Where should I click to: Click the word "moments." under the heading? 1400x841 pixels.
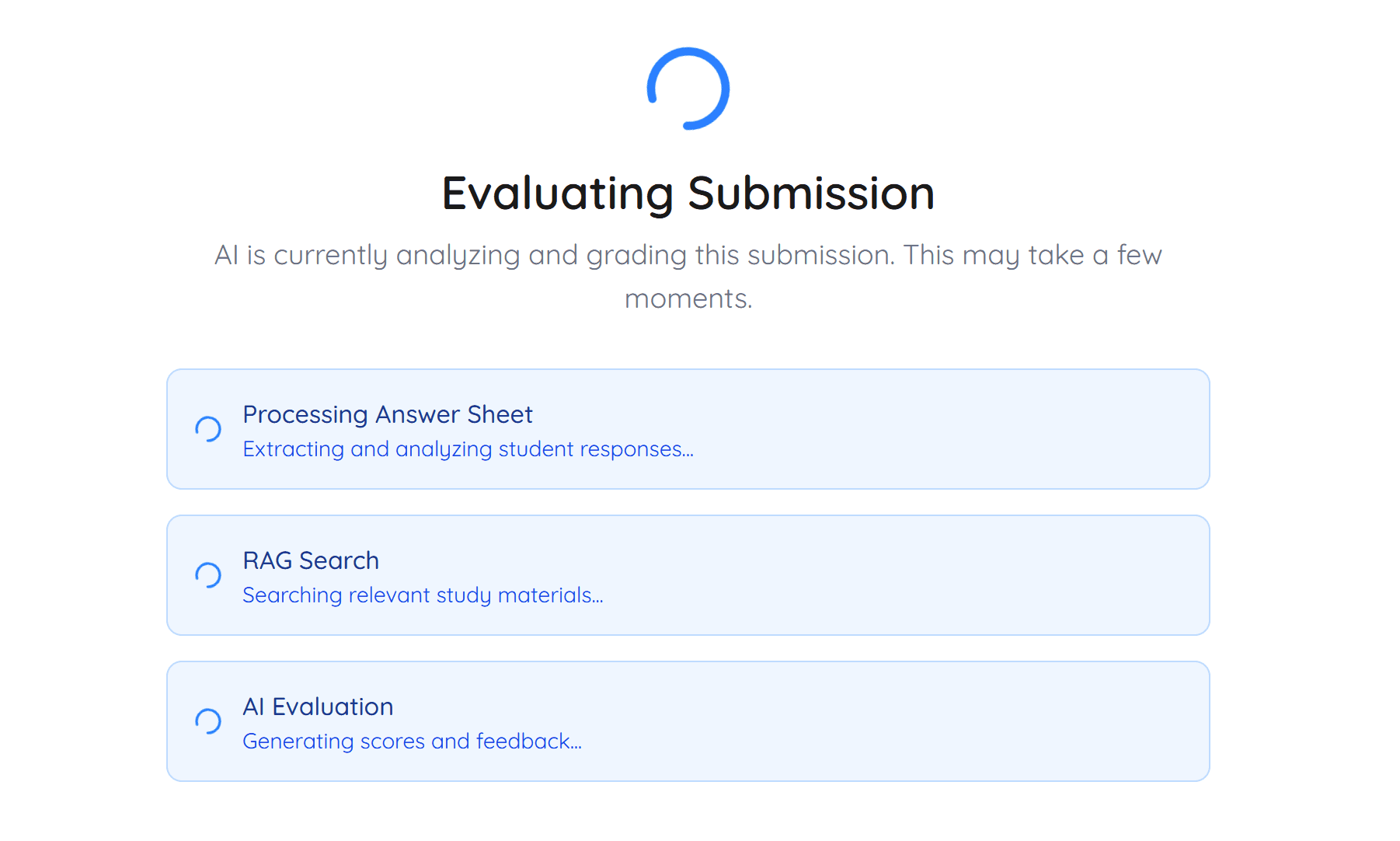(688, 298)
